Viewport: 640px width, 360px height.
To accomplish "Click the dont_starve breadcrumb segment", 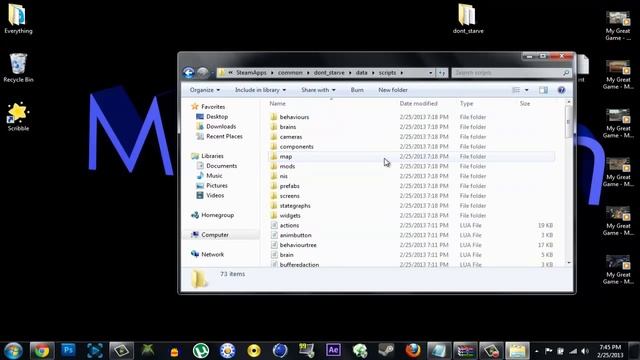I will (329, 73).
